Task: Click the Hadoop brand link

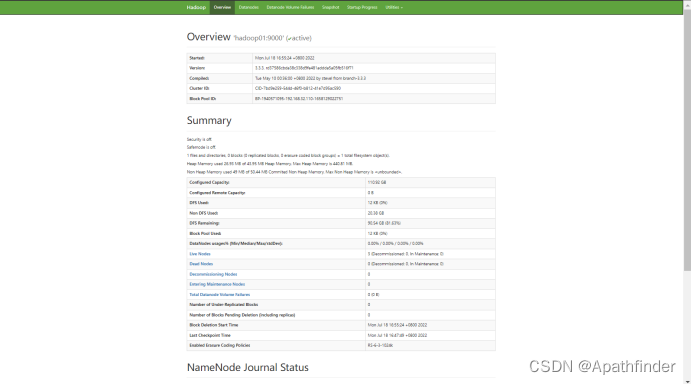Action: (196, 7)
